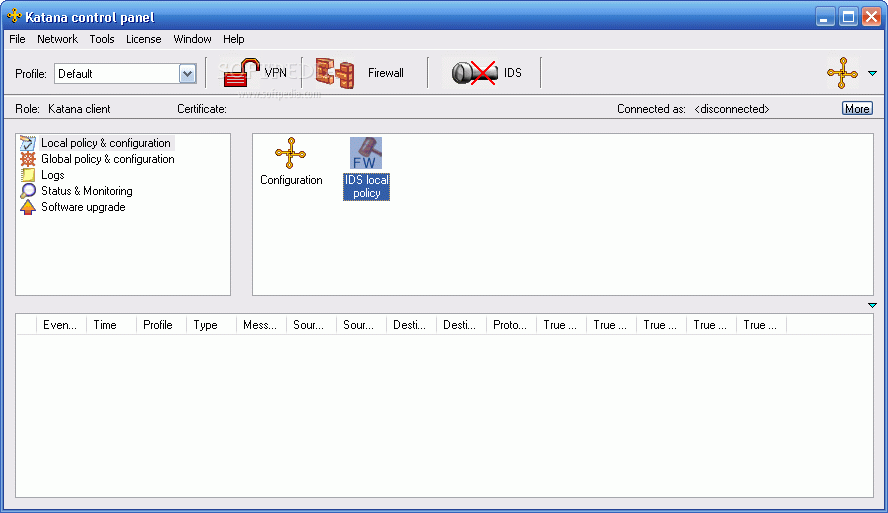Image resolution: width=888 pixels, height=513 pixels.
Task: Select the IDS local policy gavel icon
Action: point(366,153)
